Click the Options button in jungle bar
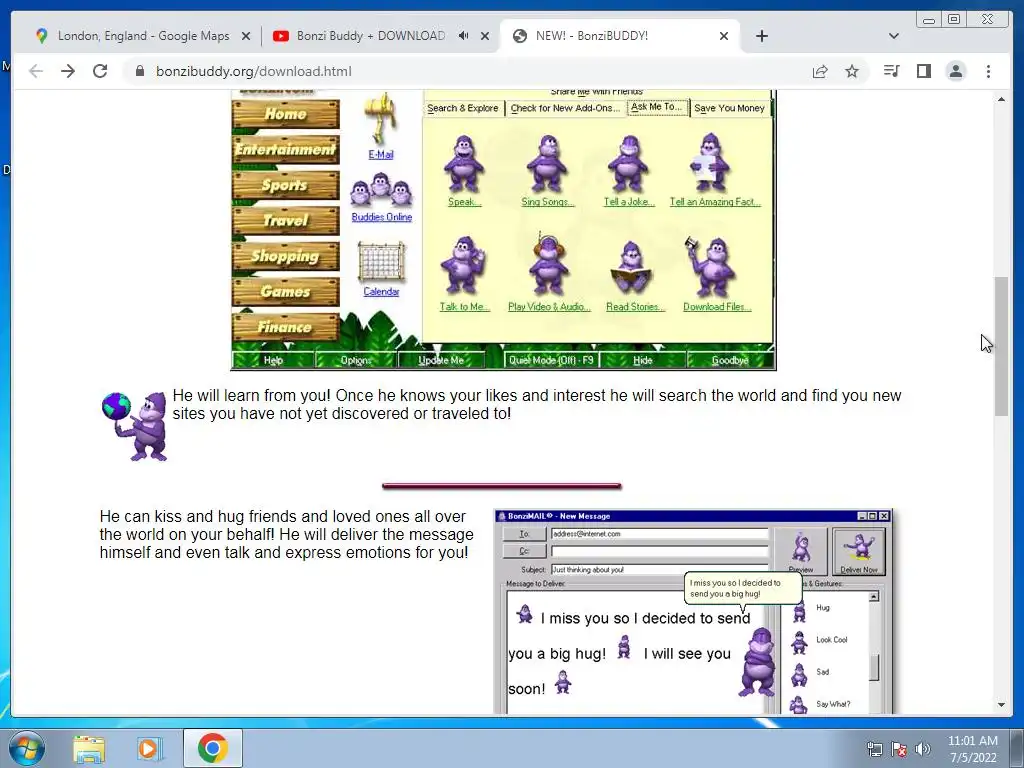Viewport: 1024px width, 768px height. [x=356, y=360]
